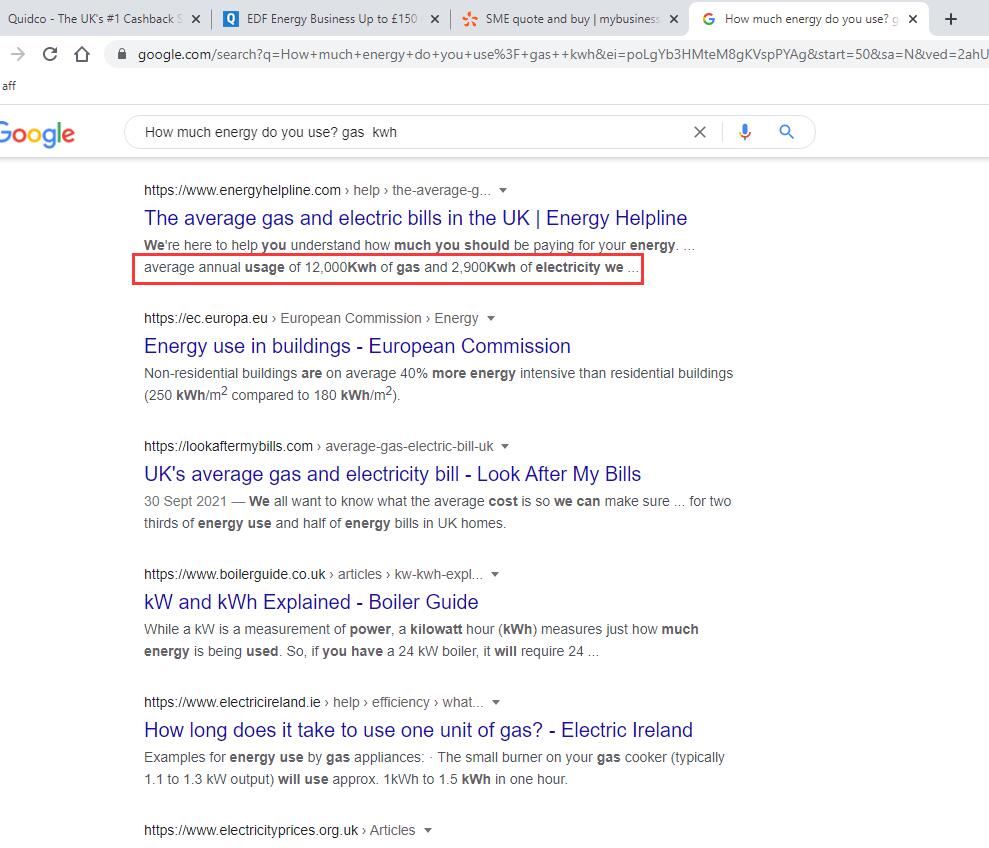Clear the search query with the X icon
The width and height of the screenshot is (989, 848).
tap(699, 132)
